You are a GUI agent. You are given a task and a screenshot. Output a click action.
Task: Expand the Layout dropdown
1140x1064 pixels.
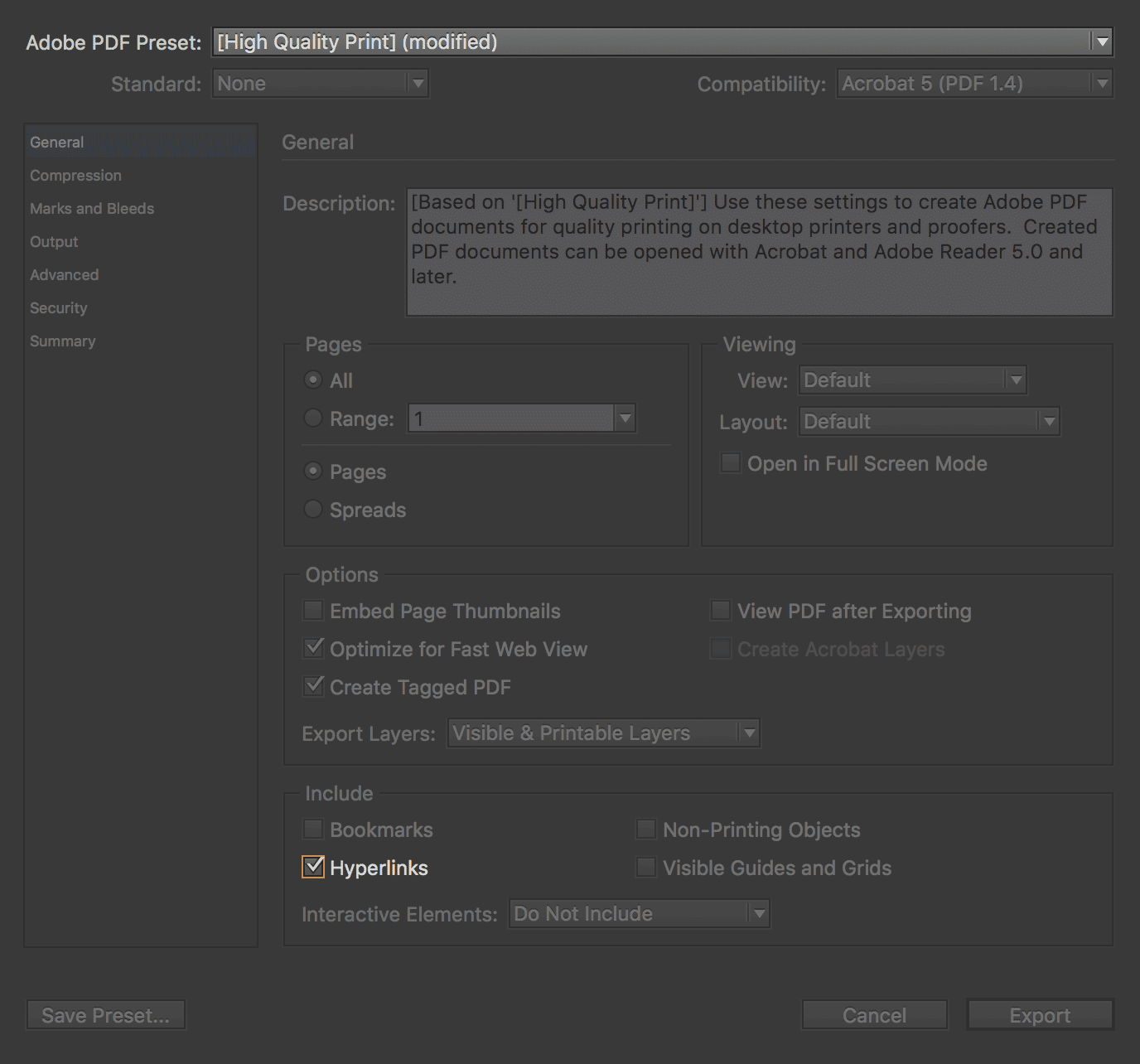point(929,422)
